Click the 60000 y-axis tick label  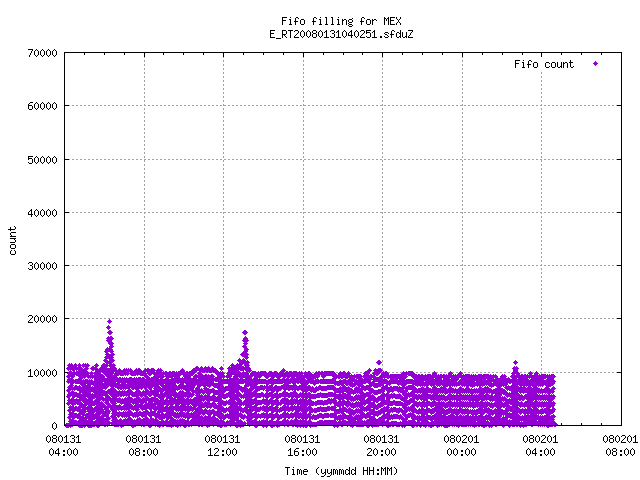click(x=42, y=106)
